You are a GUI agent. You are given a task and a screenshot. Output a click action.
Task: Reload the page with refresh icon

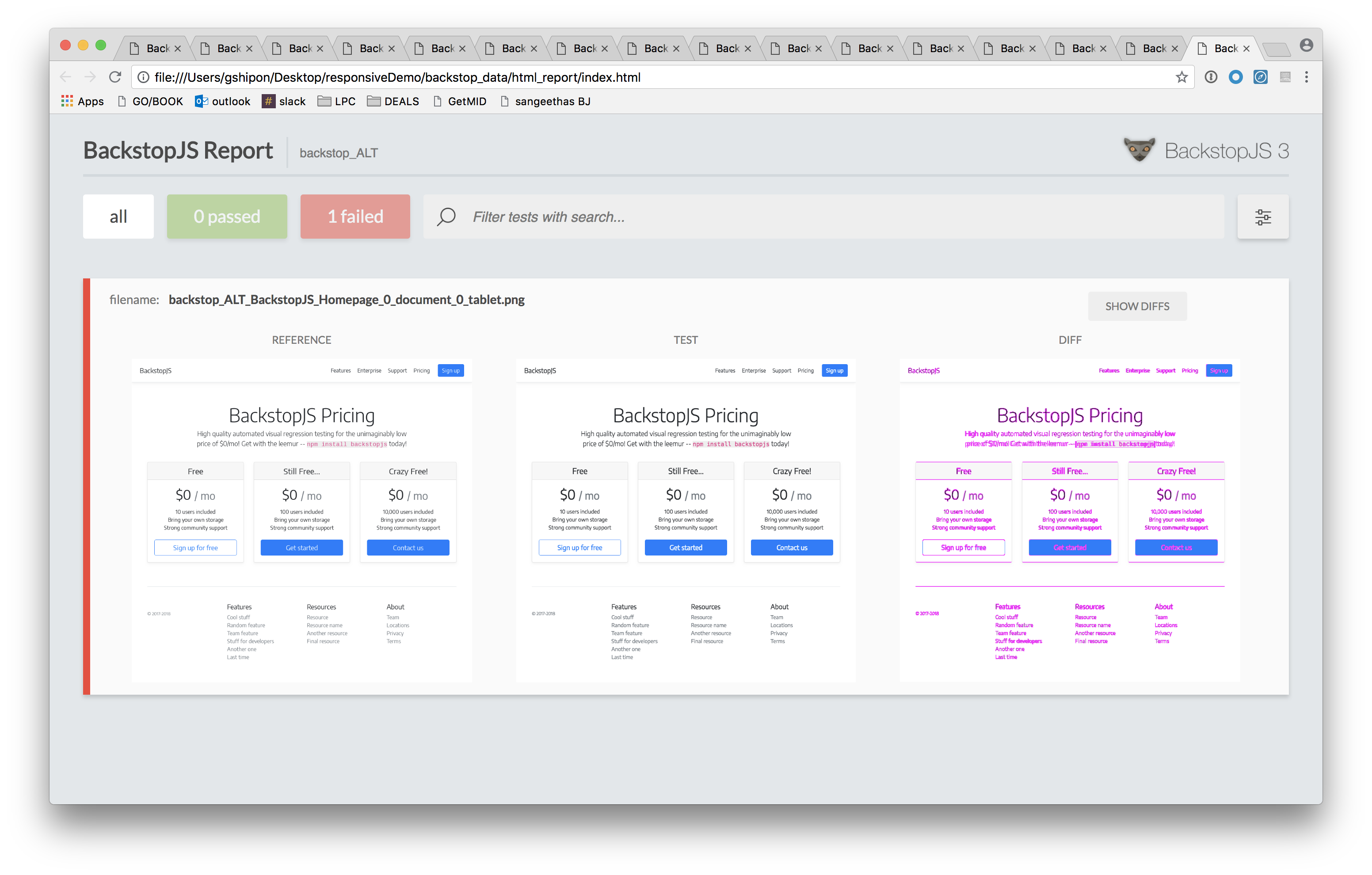pos(115,77)
